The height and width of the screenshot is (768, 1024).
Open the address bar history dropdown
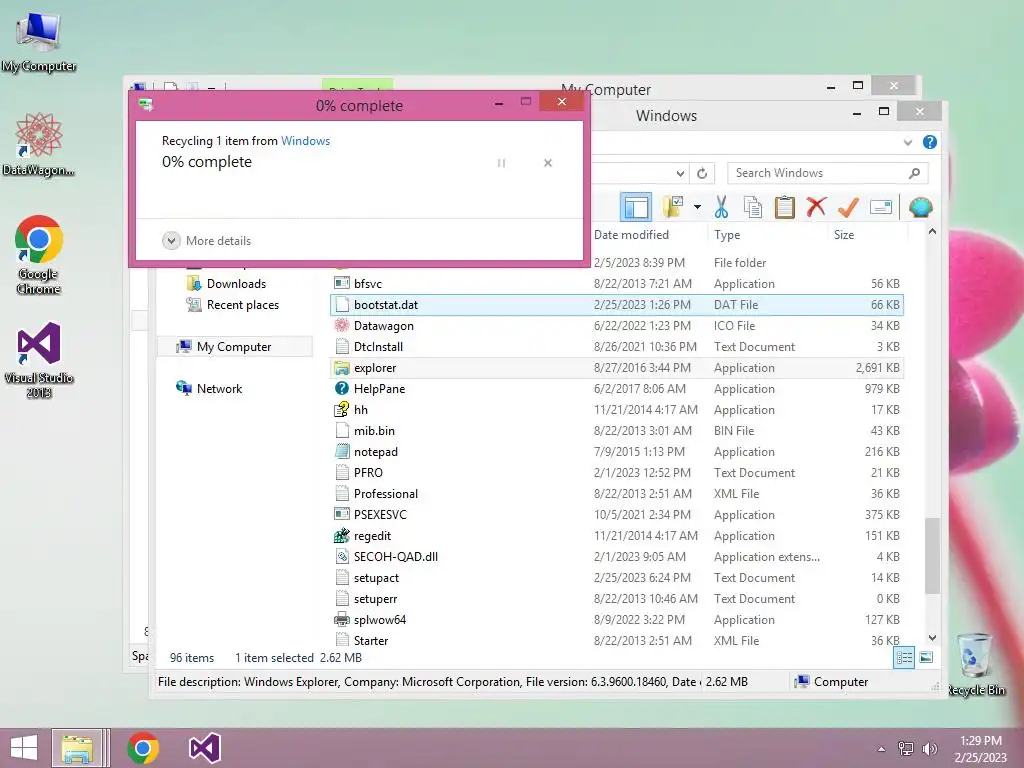(680, 173)
